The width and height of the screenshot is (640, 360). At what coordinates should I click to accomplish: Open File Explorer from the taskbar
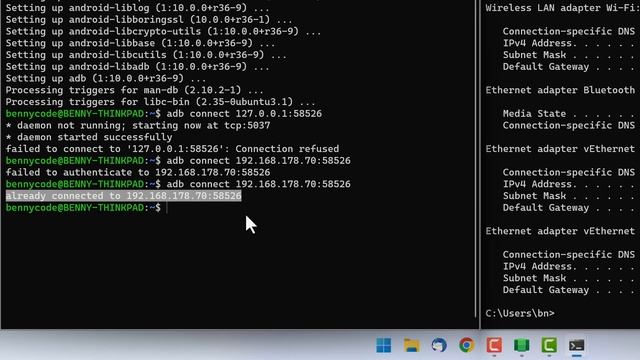(411, 345)
